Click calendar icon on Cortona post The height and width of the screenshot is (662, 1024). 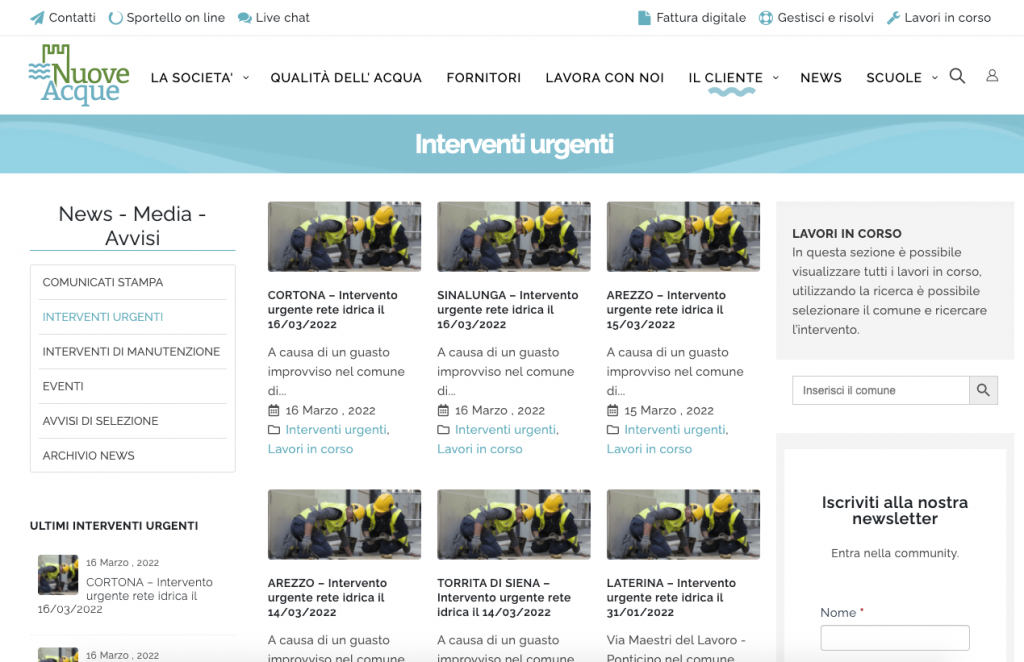274,411
